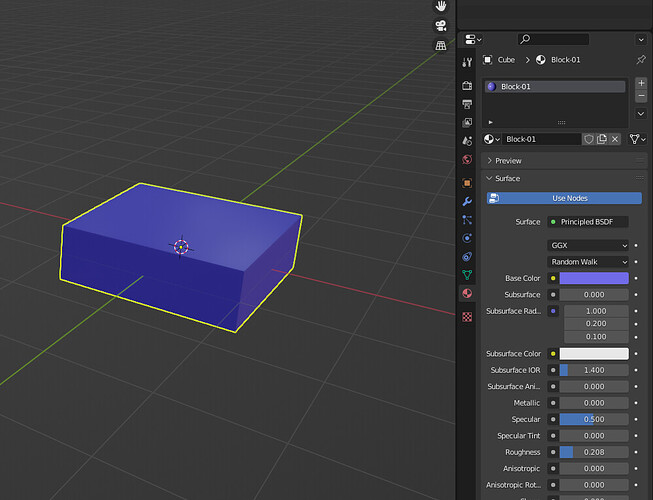This screenshot has width=653, height=500.
Task: Open the Particles properties tab
Action: [467, 220]
